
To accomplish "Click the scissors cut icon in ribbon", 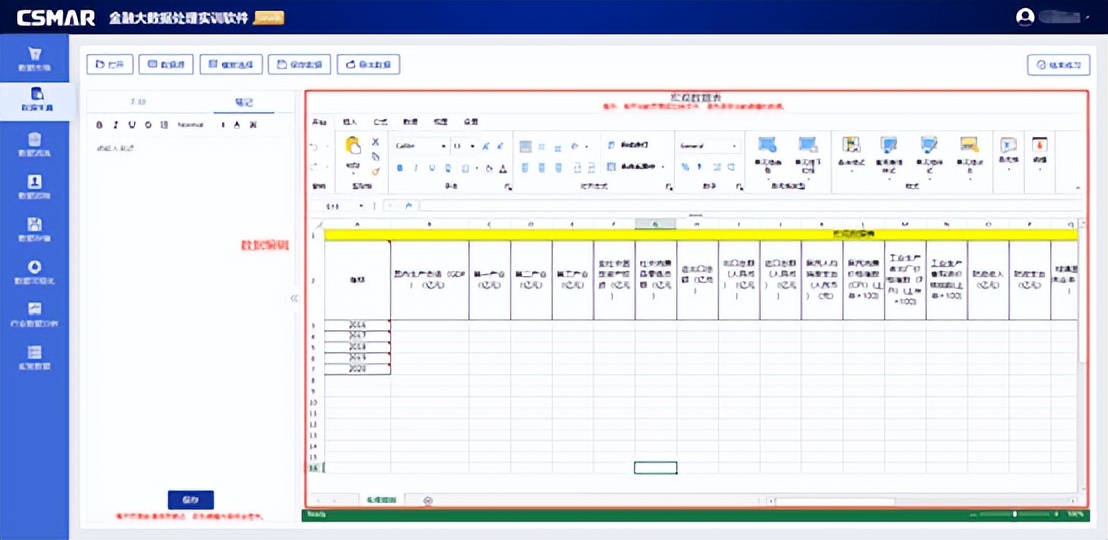I will point(376,143).
